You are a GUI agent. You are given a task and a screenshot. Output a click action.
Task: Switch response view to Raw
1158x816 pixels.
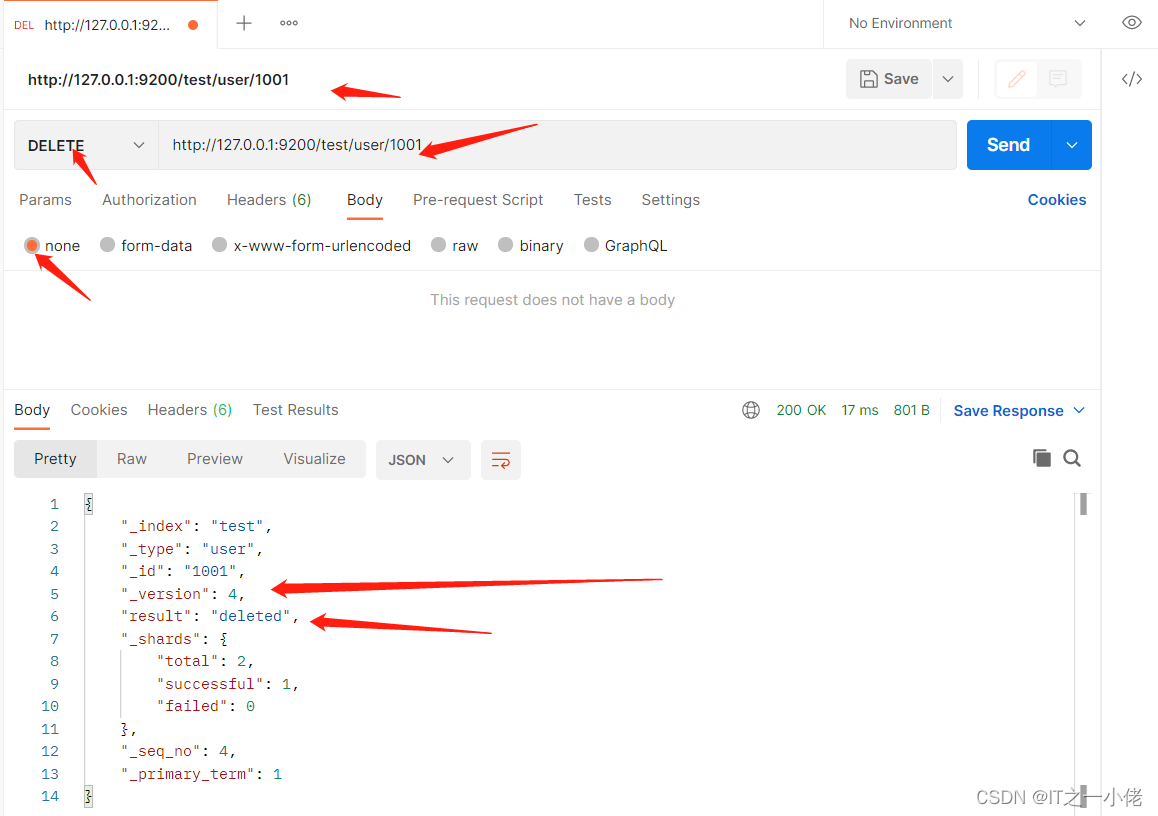pos(131,459)
